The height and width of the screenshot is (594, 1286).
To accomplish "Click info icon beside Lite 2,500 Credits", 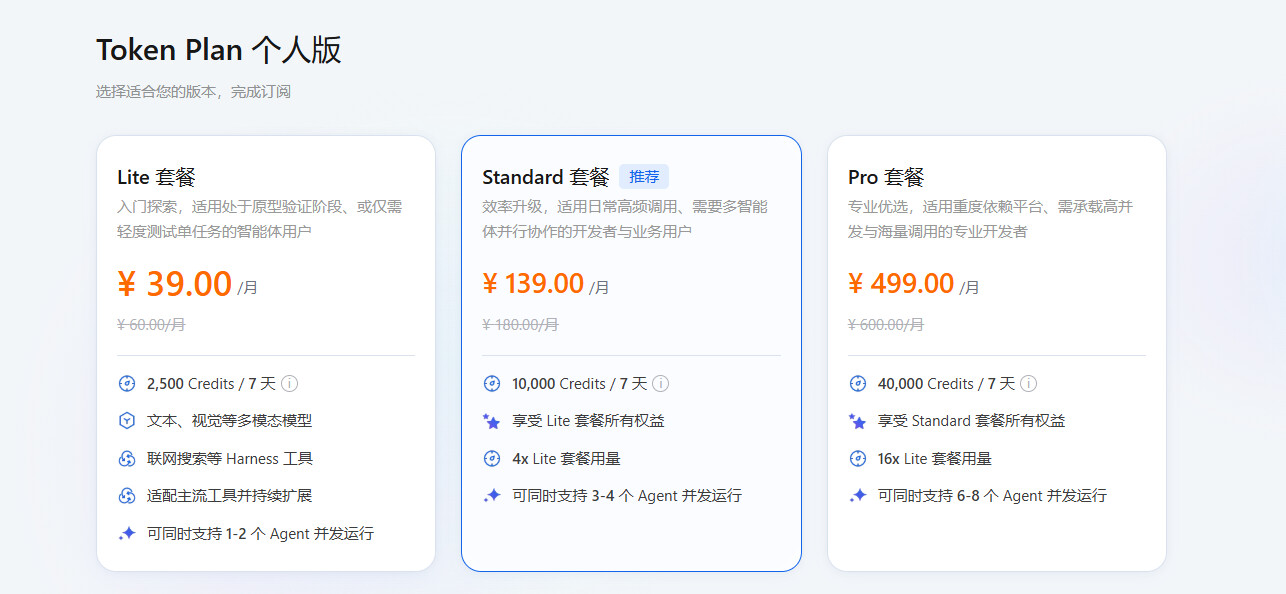I will pos(290,384).
